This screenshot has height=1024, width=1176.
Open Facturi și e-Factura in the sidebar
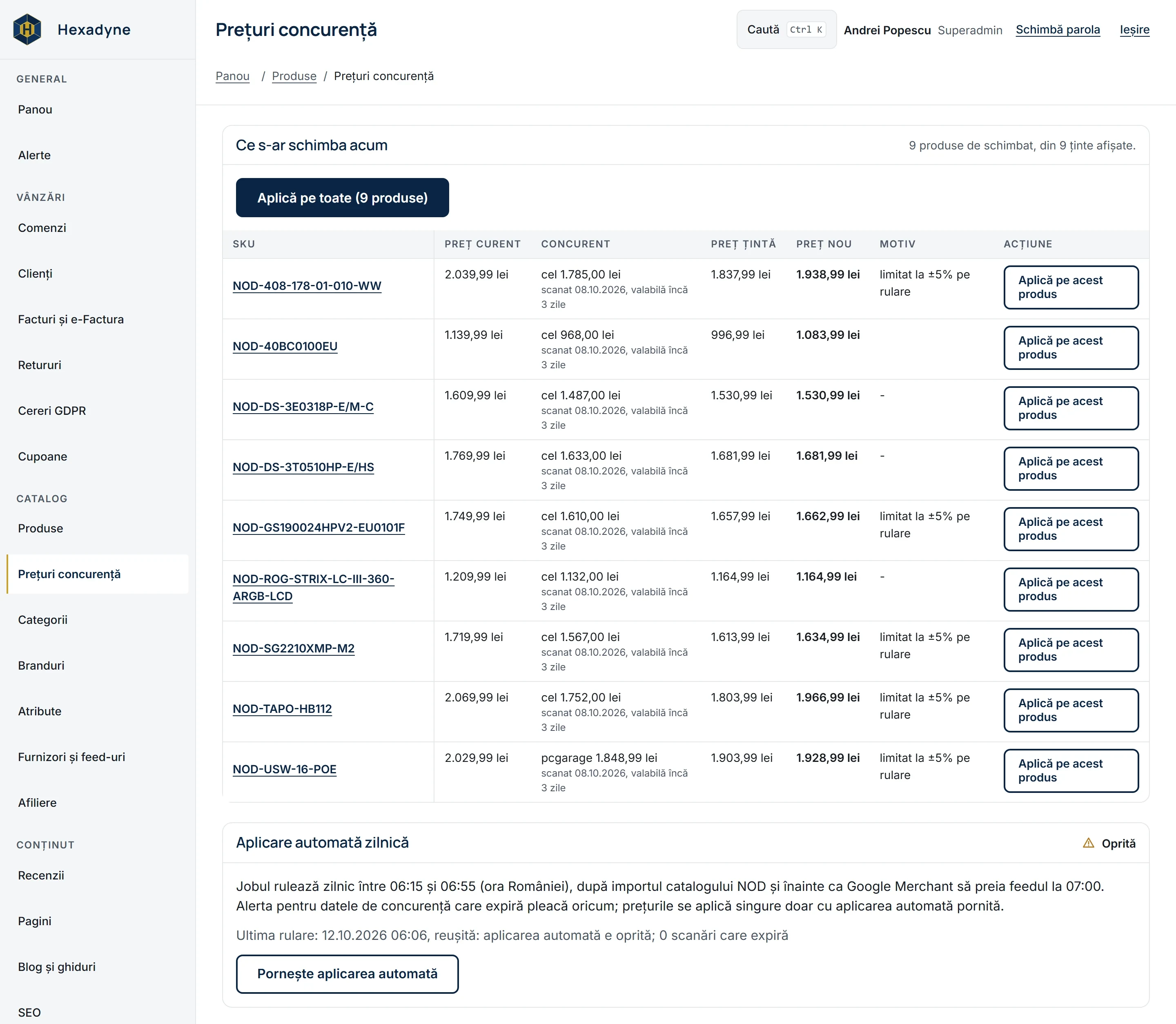point(98,319)
